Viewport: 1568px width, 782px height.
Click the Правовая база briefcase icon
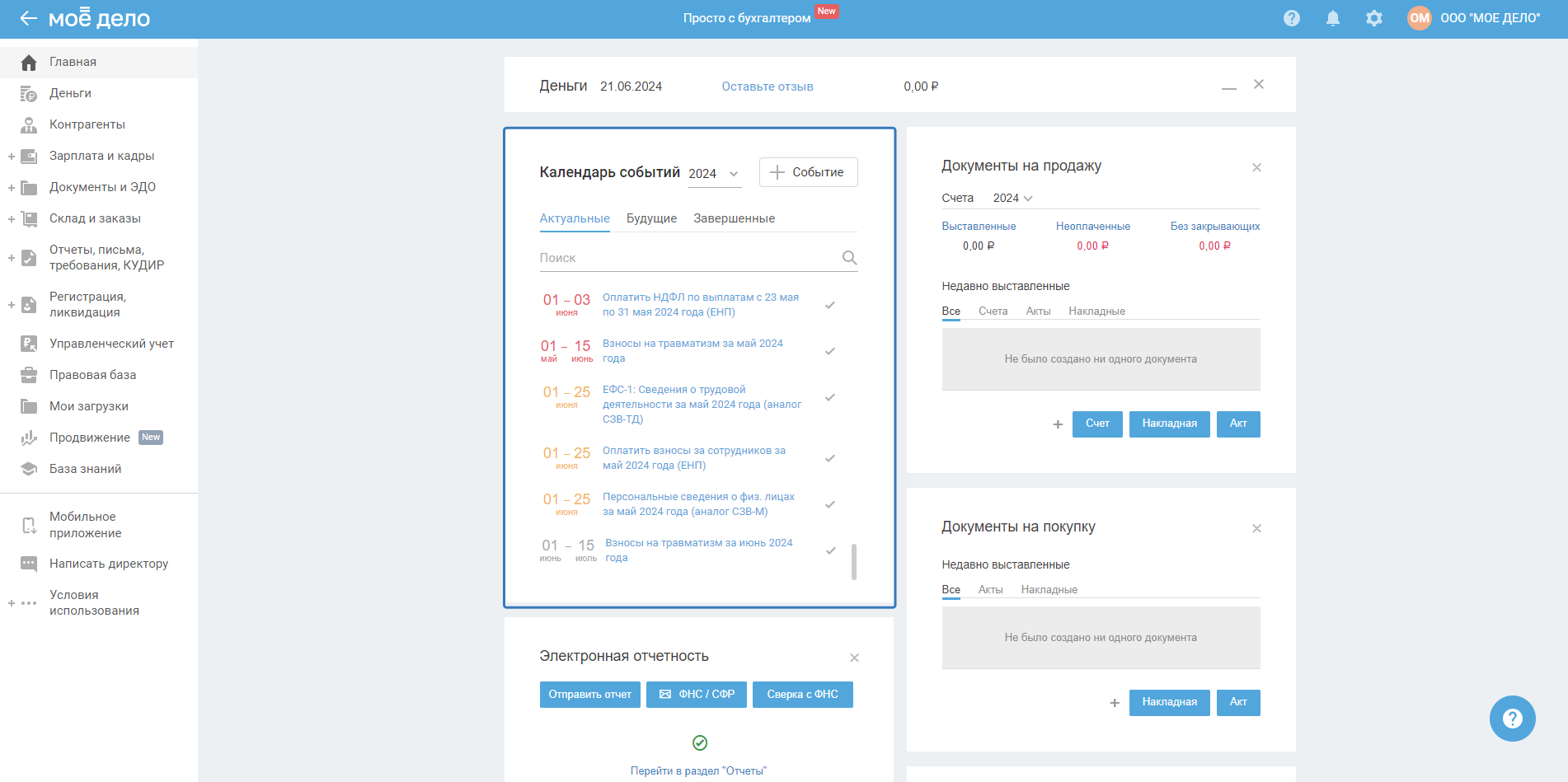click(29, 376)
